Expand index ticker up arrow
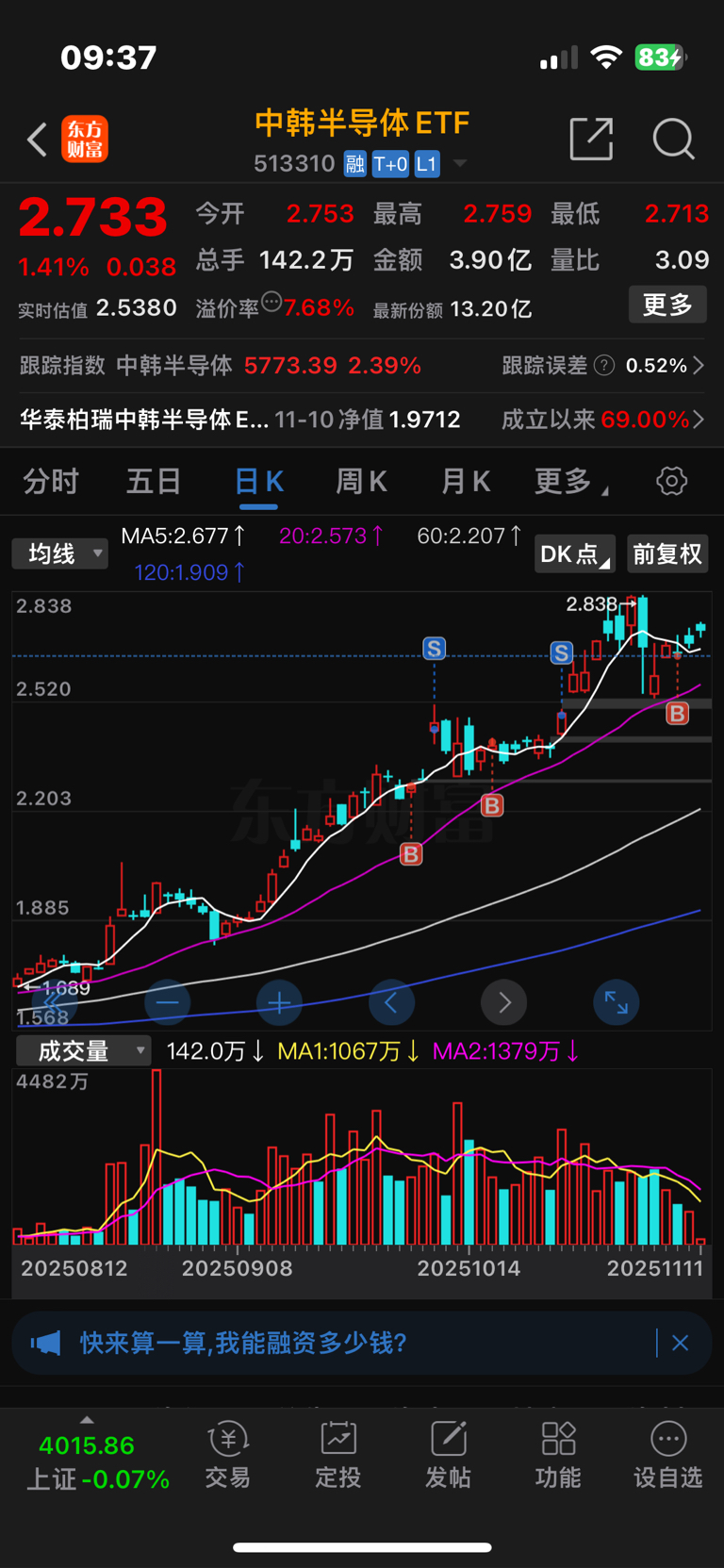 point(87,1420)
